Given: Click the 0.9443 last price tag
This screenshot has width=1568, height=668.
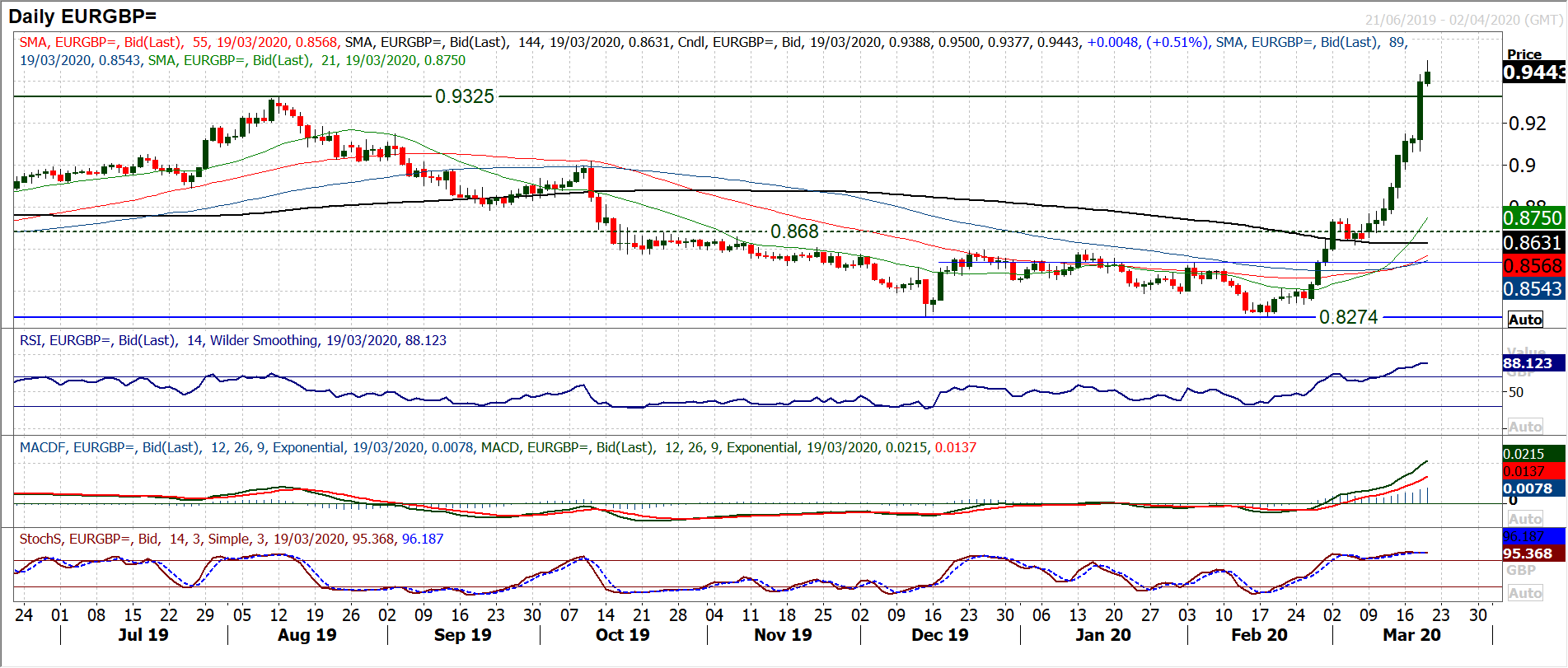Looking at the screenshot, I should pyautogui.click(x=1533, y=72).
